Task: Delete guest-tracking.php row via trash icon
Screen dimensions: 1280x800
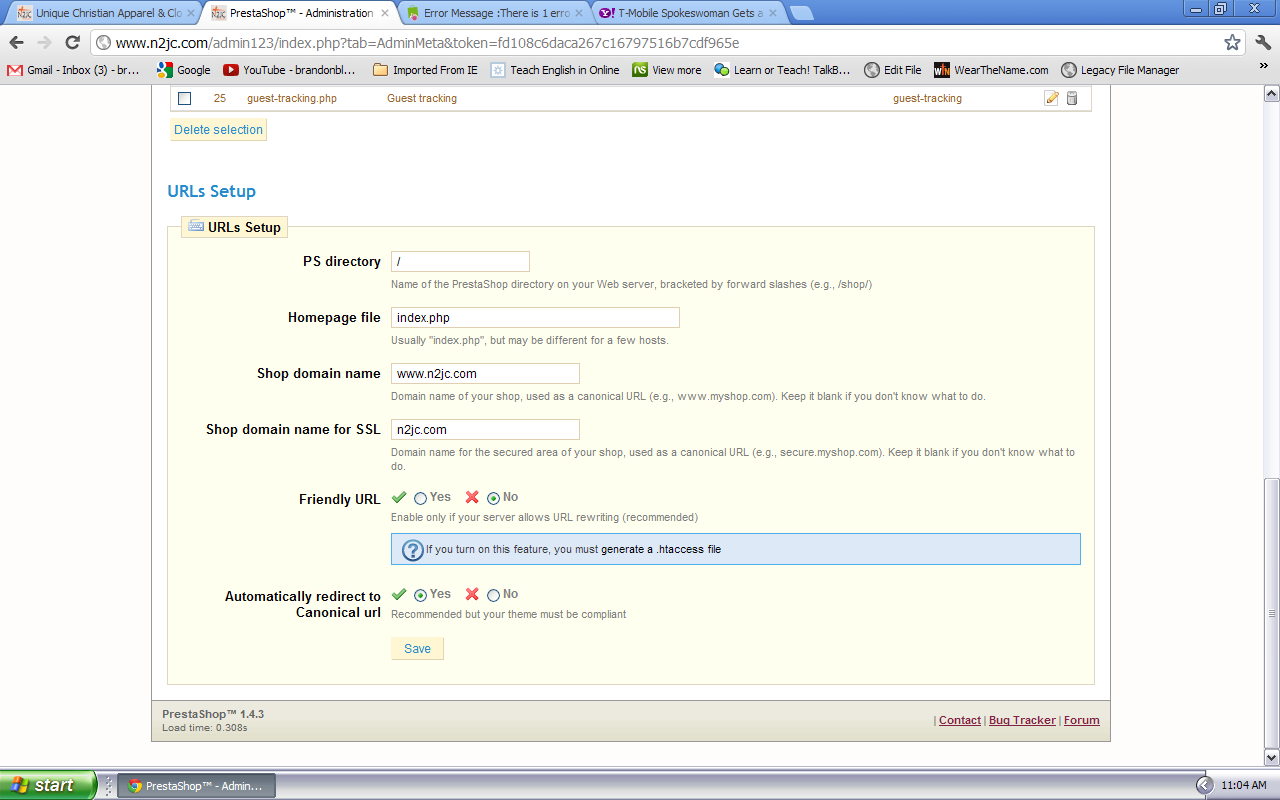Action: coord(1072,98)
